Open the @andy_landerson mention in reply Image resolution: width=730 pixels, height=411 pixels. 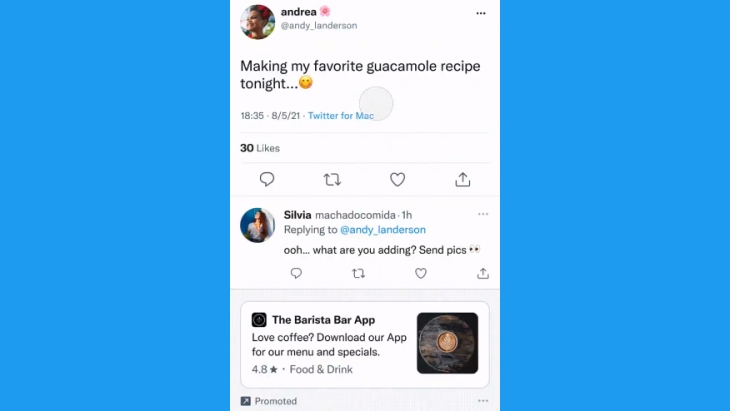tap(383, 229)
